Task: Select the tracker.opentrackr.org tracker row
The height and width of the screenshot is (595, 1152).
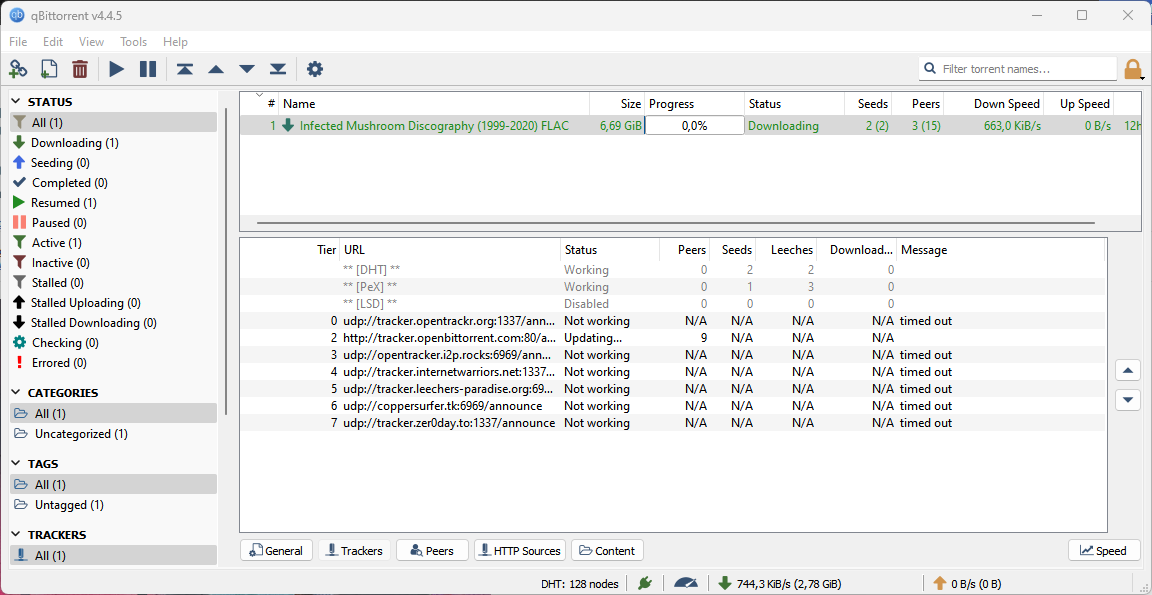Action: pos(672,321)
